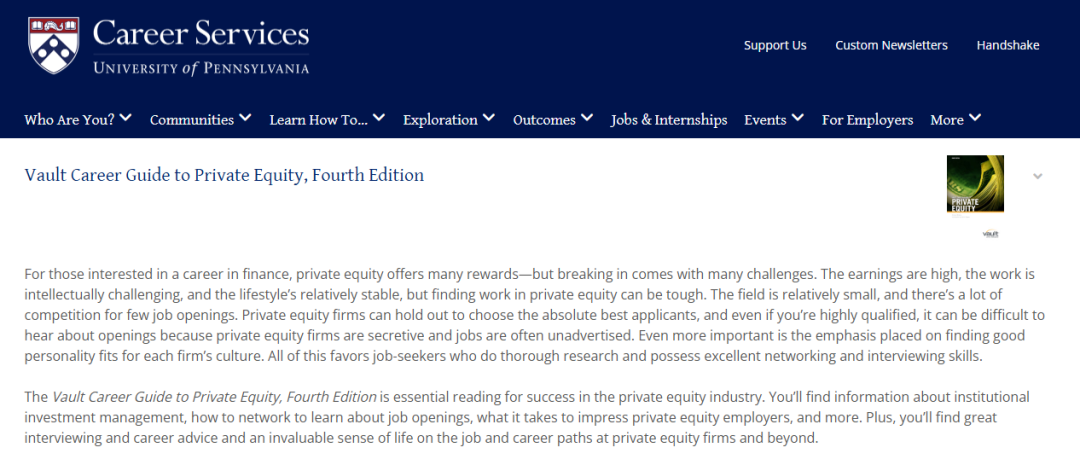Open the Events dropdown menu
The image size is (1080, 465).
774,119
